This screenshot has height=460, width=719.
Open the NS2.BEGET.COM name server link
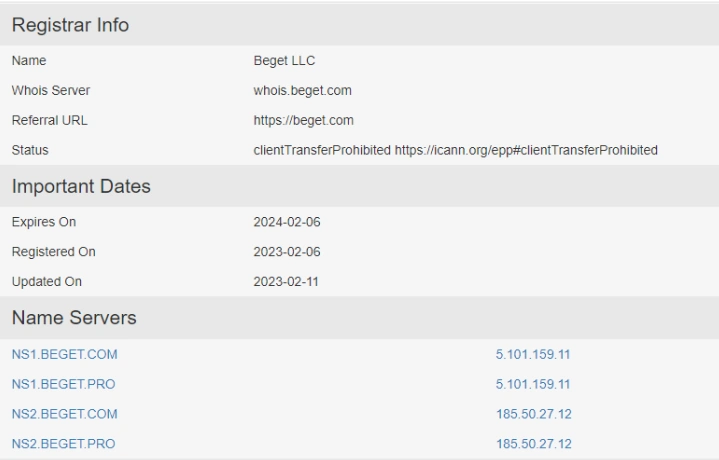pyautogui.click(x=65, y=414)
